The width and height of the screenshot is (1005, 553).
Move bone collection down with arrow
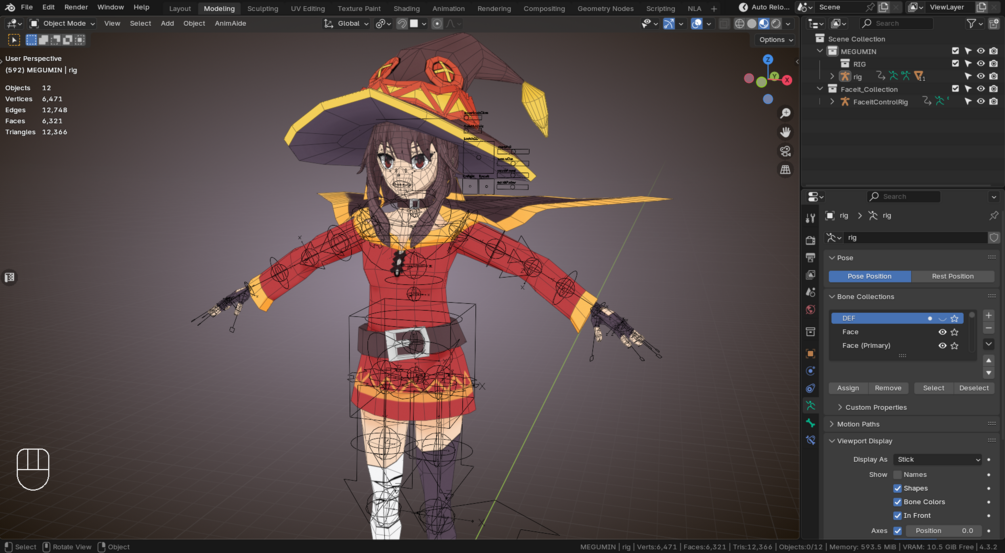pos(988,372)
